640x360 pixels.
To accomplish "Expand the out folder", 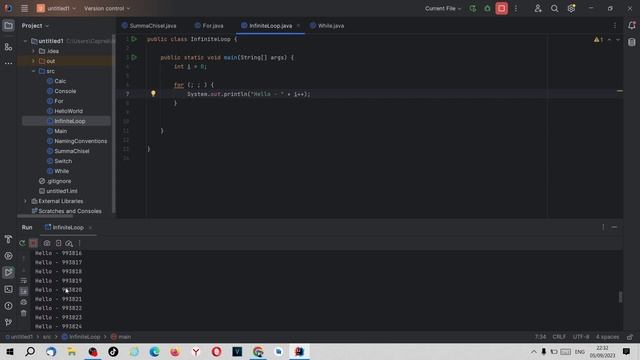I will 33,61.
